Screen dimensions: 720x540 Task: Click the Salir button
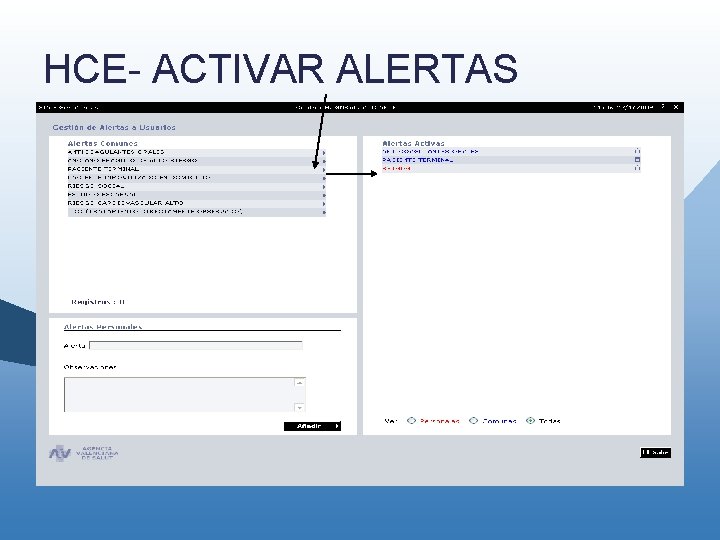656,453
